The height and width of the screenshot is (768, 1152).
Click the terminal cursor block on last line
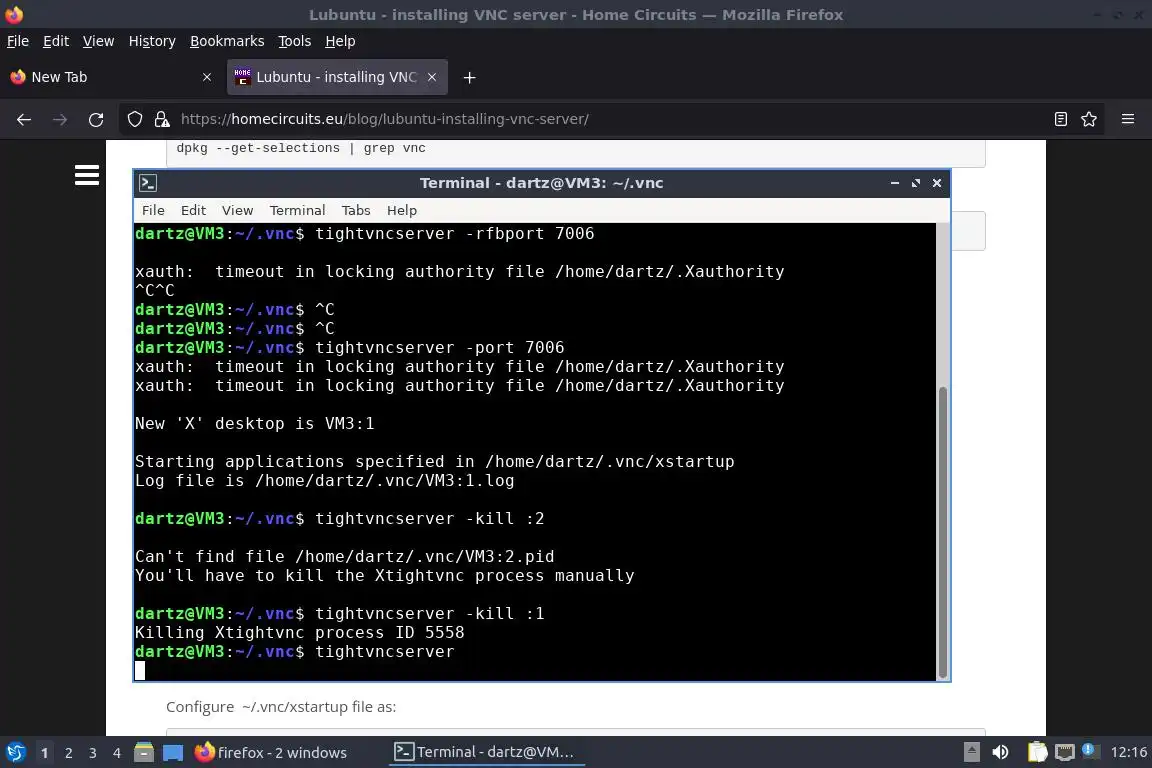[140, 670]
